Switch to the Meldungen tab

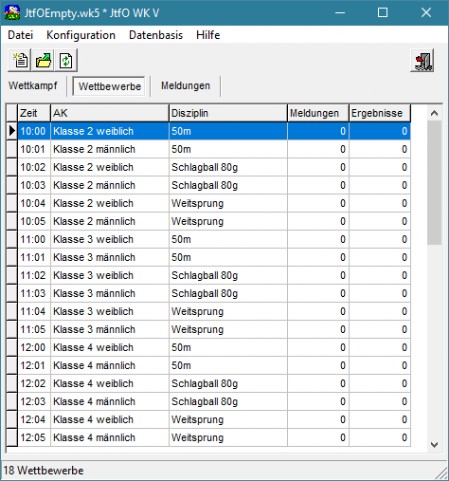186,86
